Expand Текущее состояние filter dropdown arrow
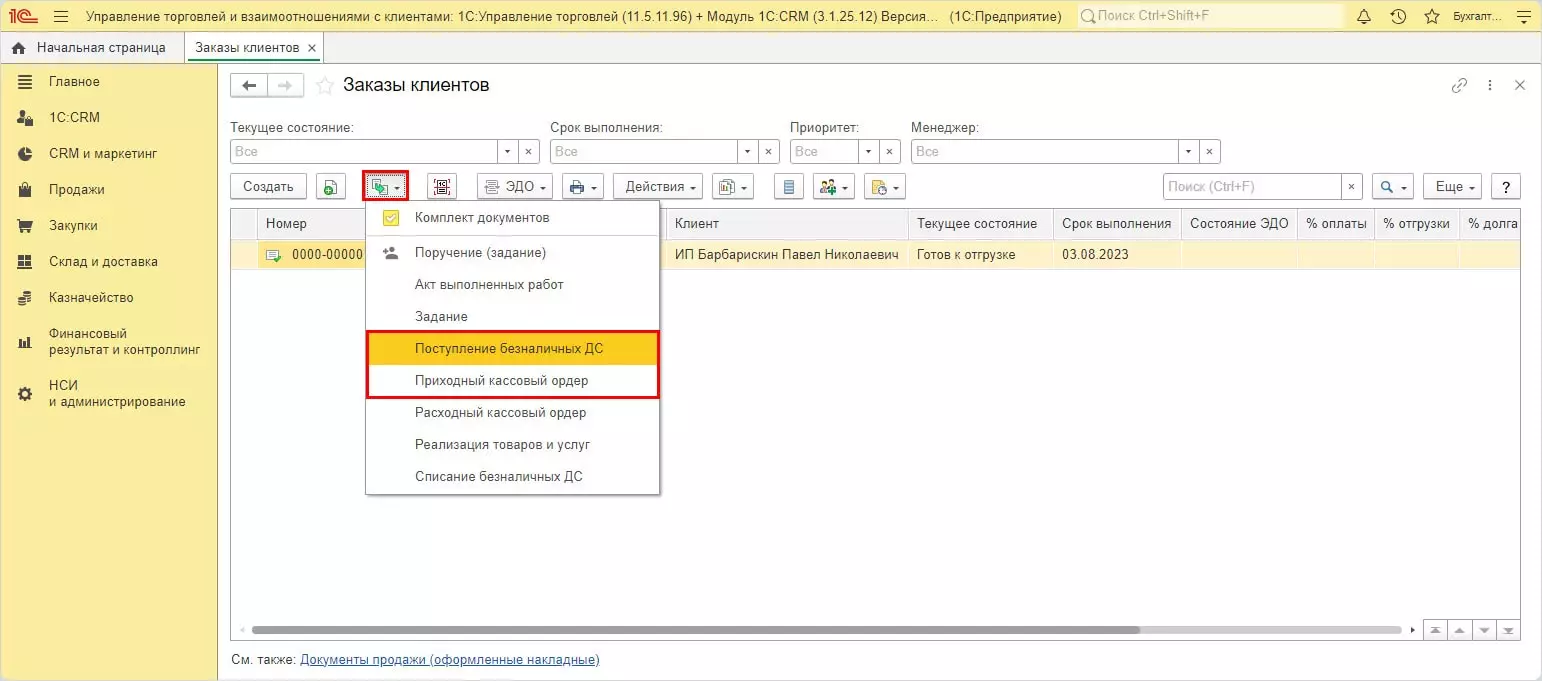 click(509, 152)
